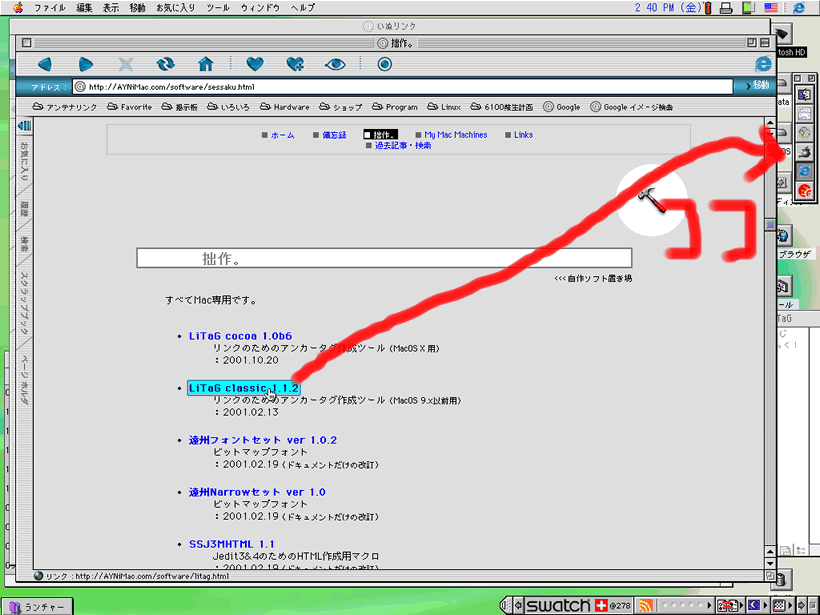Viewport: 820px width, 615px height.
Task: Go to the ホーム page link
Action: coord(282,135)
